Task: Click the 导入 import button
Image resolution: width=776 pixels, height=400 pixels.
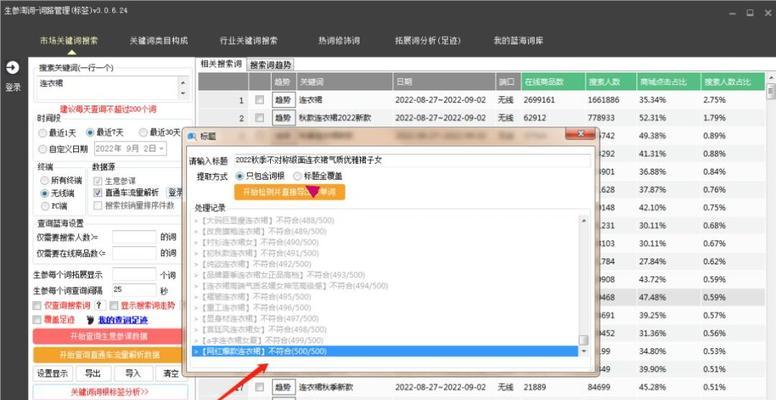Action: click(x=132, y=373)
